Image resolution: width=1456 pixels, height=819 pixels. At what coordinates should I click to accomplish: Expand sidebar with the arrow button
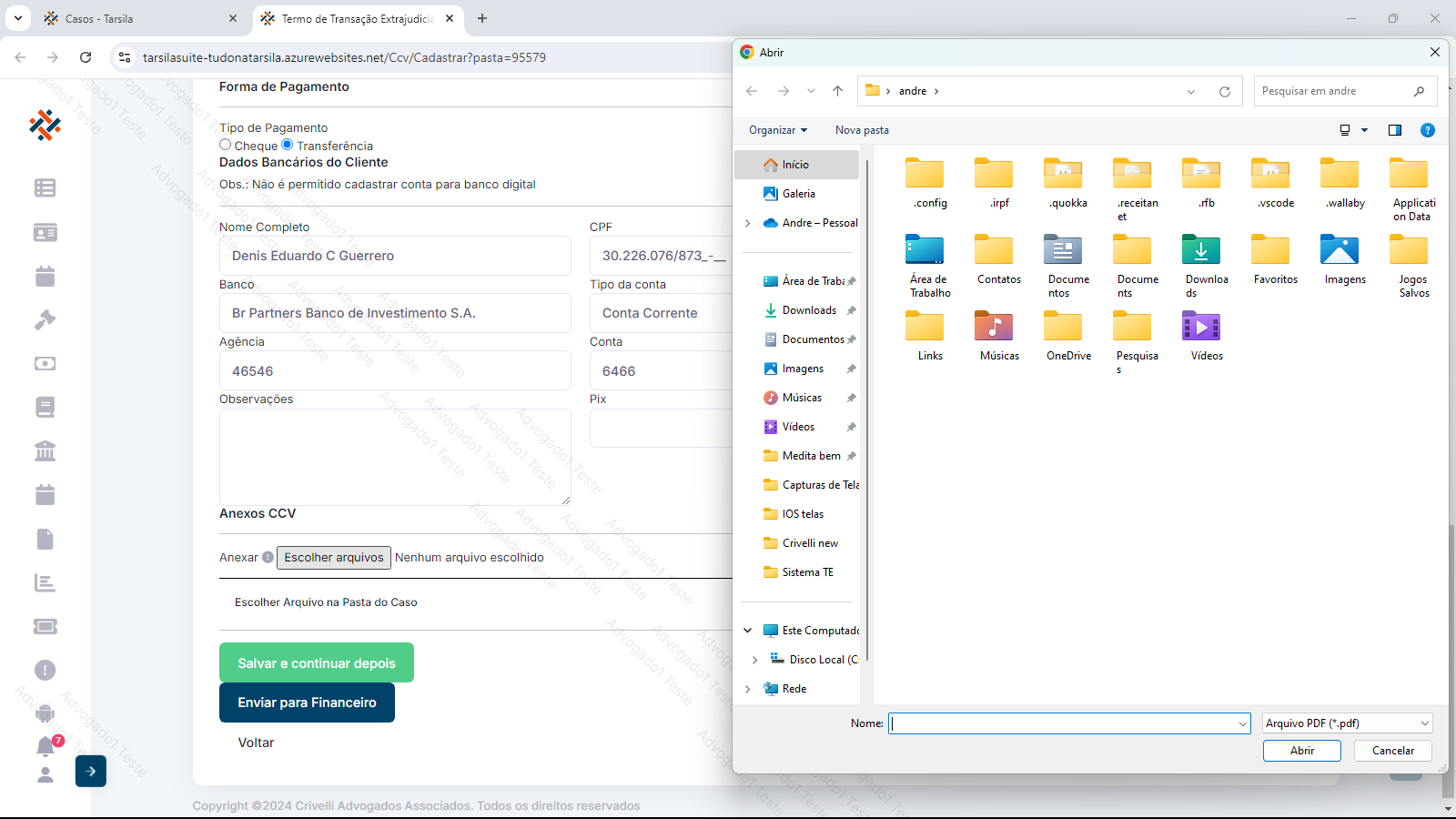[x=91, y=771]
